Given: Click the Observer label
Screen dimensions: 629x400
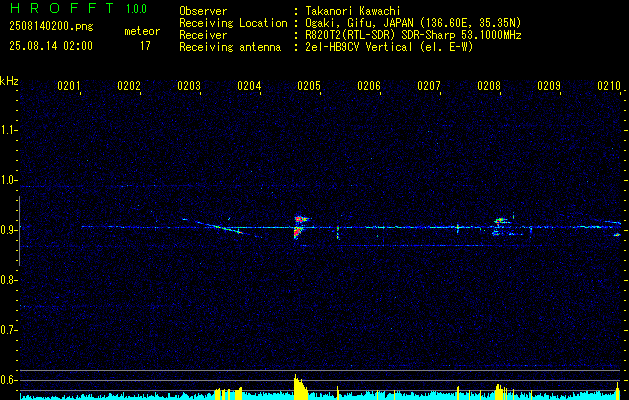Looking at the screenshot, I should coord(203,11).
